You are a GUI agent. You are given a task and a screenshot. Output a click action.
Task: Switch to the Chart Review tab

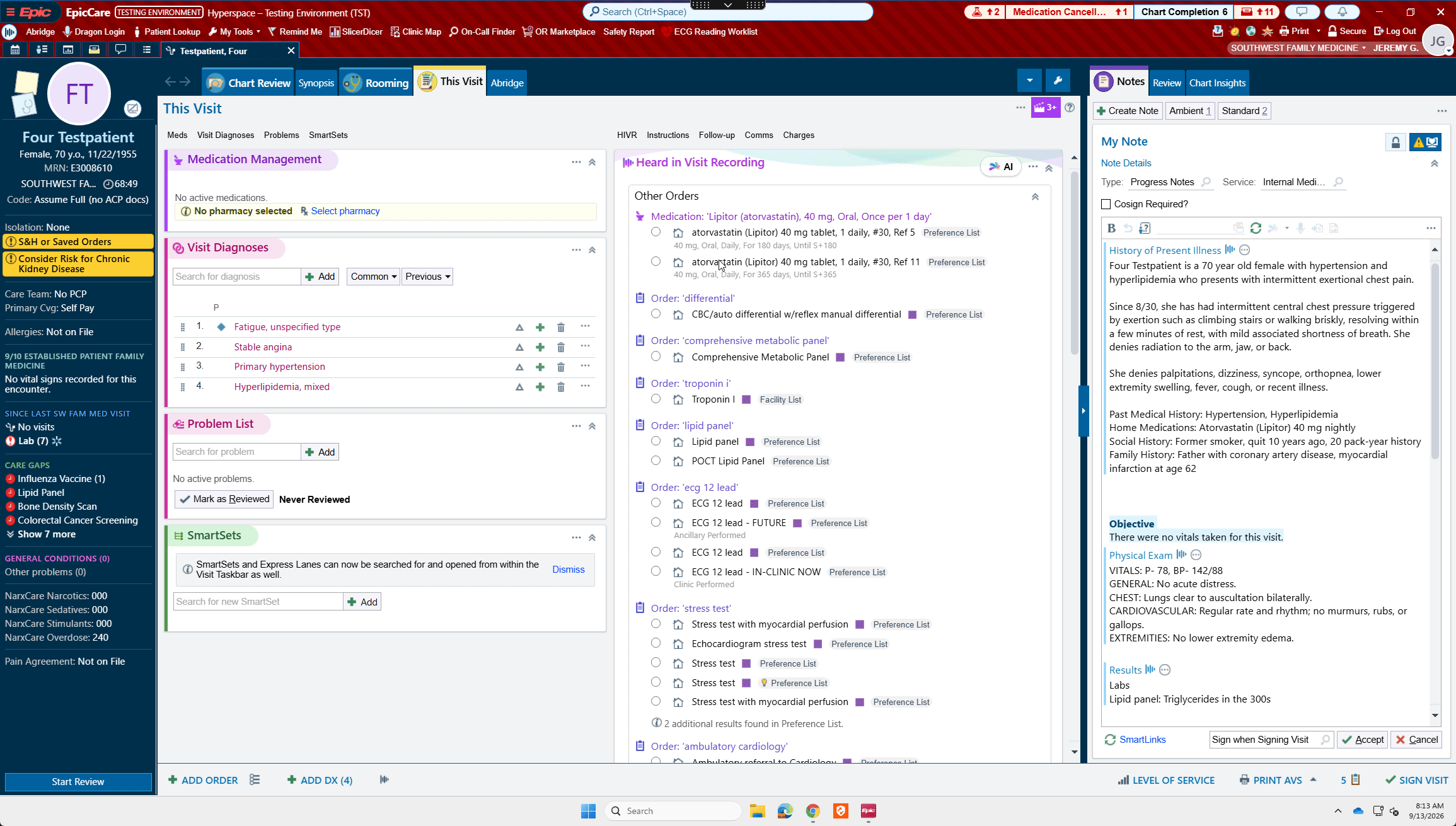point(248,83)
